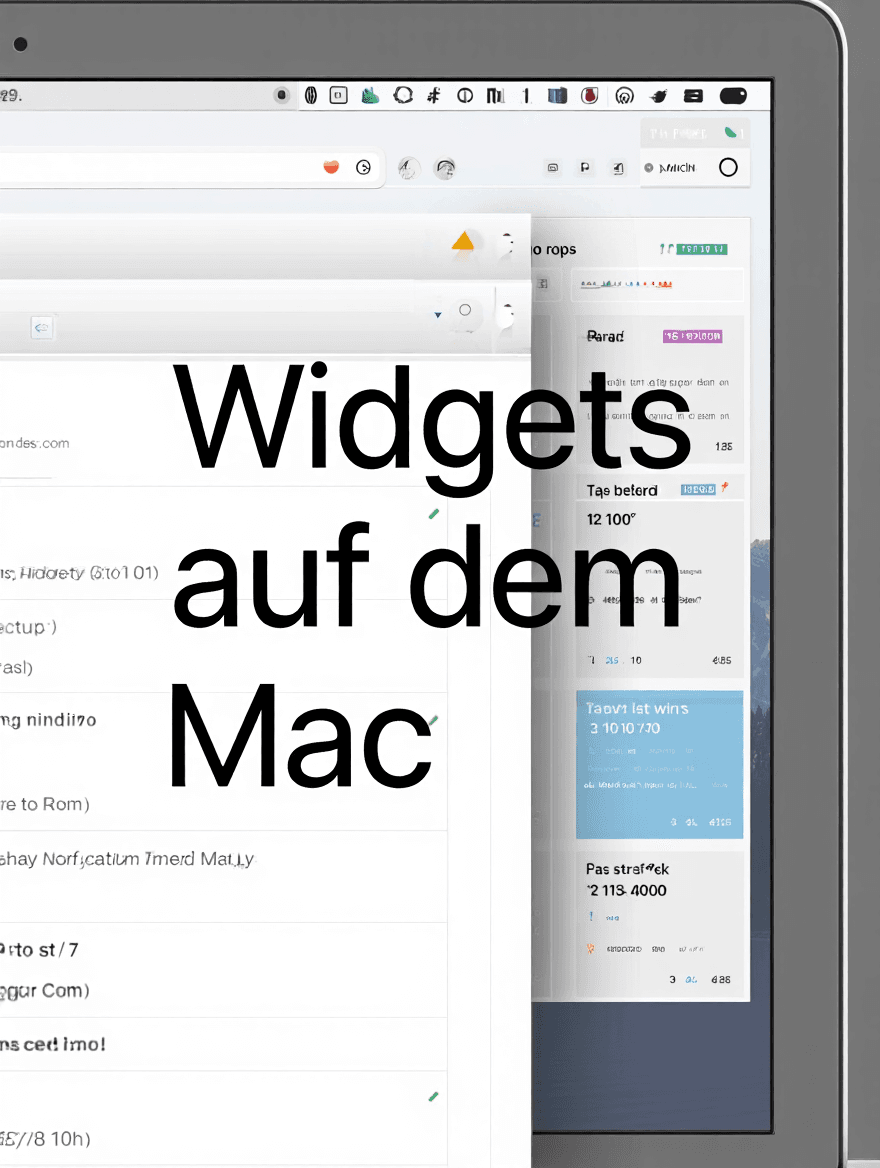Viewport: 880px width, 1168px height.
Task: Click the black bird menu bar icon
Action: coord(659,96)
